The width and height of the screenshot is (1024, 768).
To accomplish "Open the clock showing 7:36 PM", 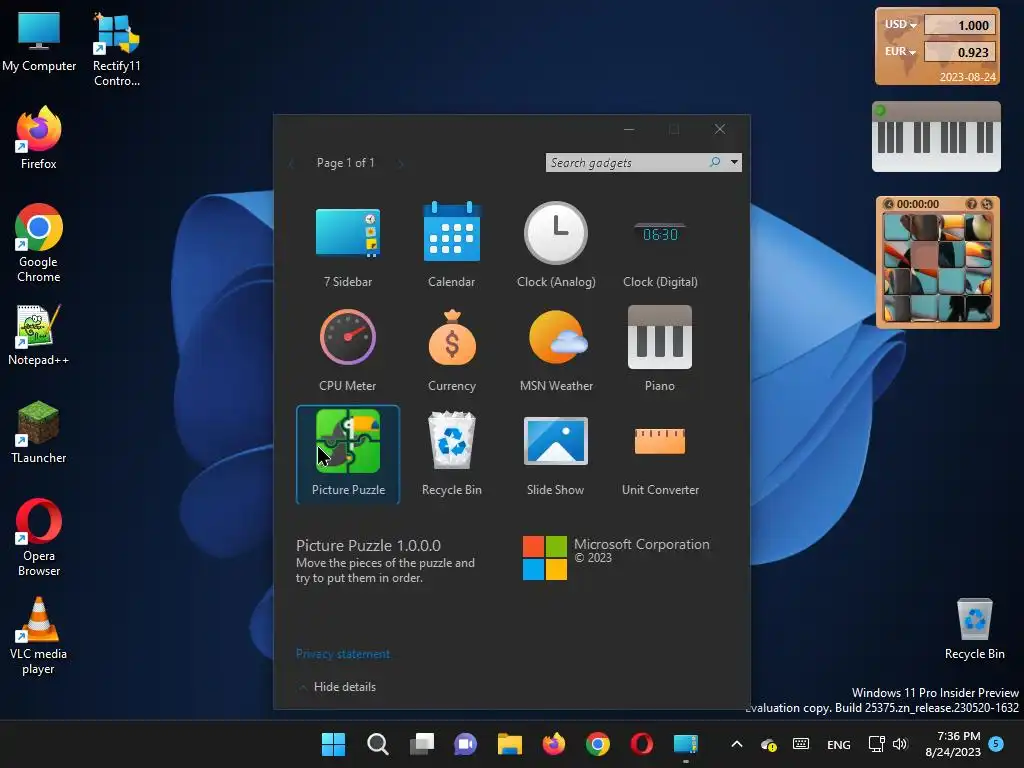I will [953, 744].
